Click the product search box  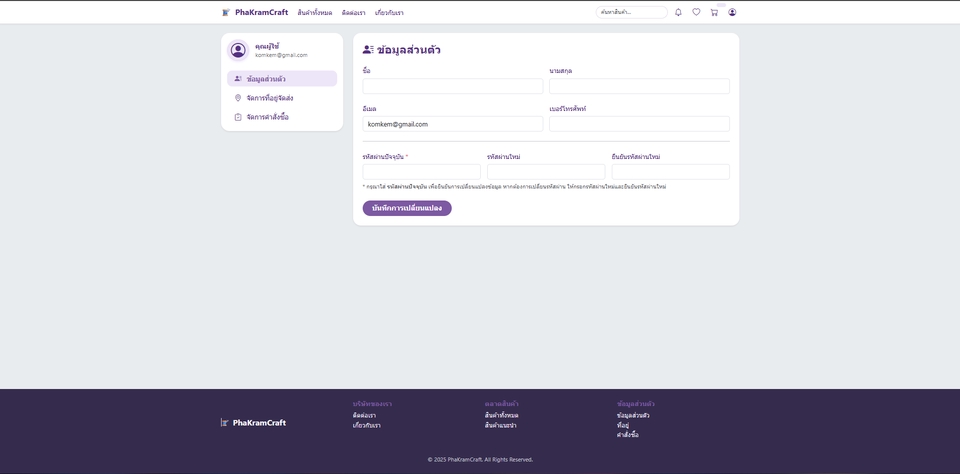pyautogui.click(x=631, y=12)
